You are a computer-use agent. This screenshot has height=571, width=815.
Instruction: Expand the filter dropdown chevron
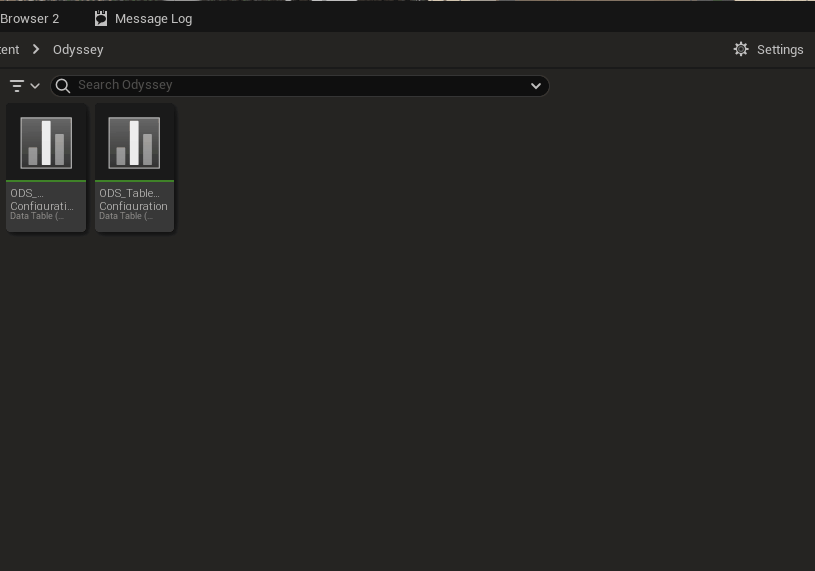(x=35, y=86)
